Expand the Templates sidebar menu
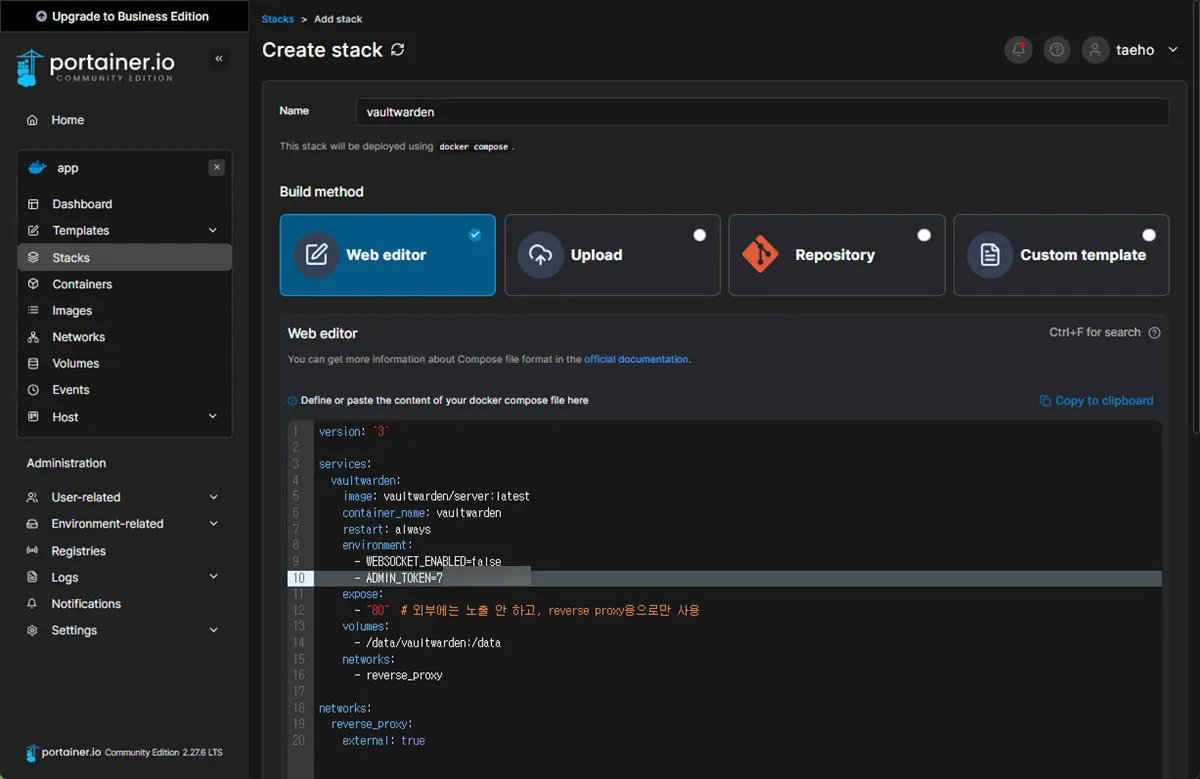This screenshot has height=779, width=1200. pos(124,231)
